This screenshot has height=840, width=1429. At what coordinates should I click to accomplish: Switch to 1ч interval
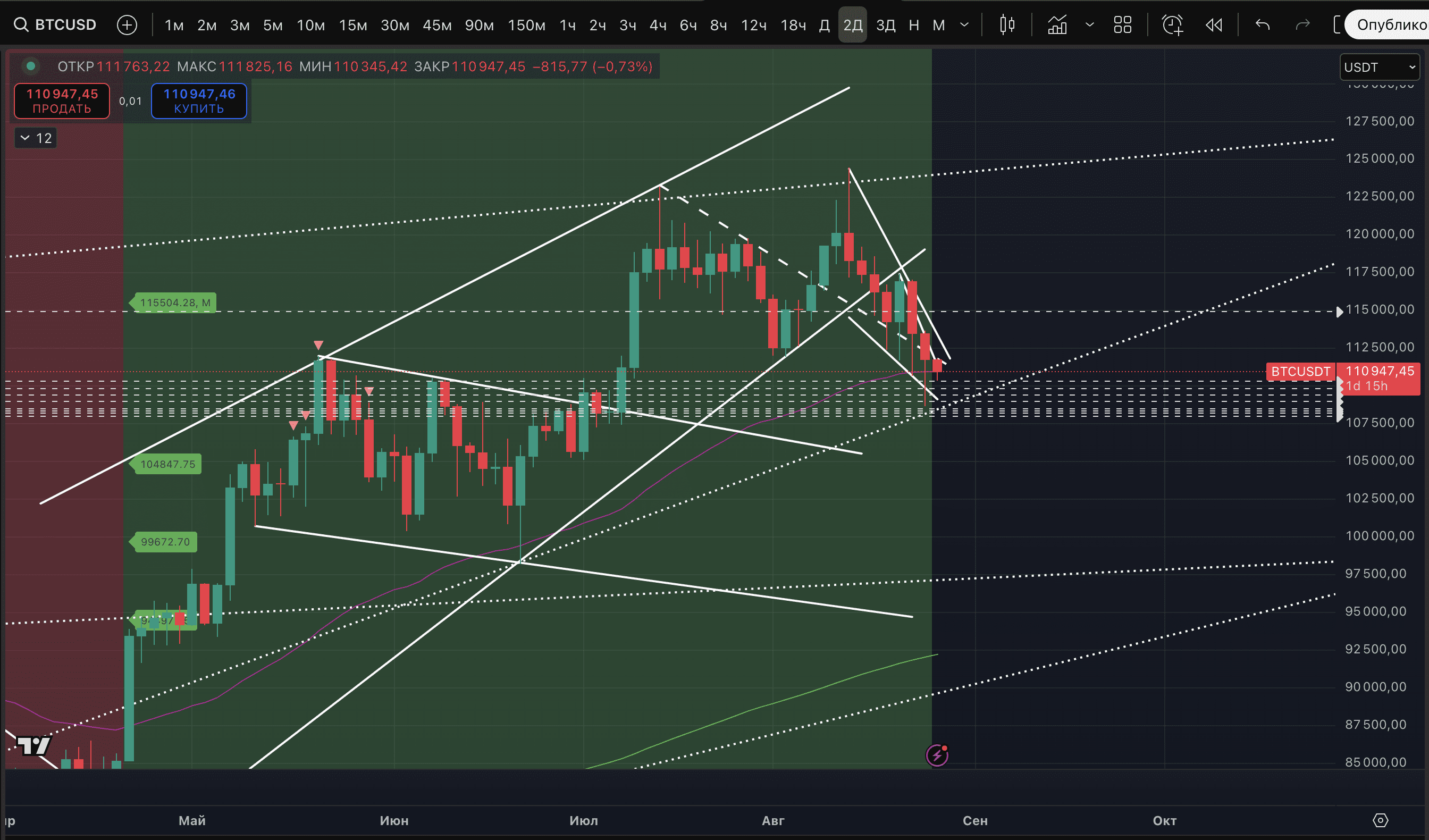[568, 25]
